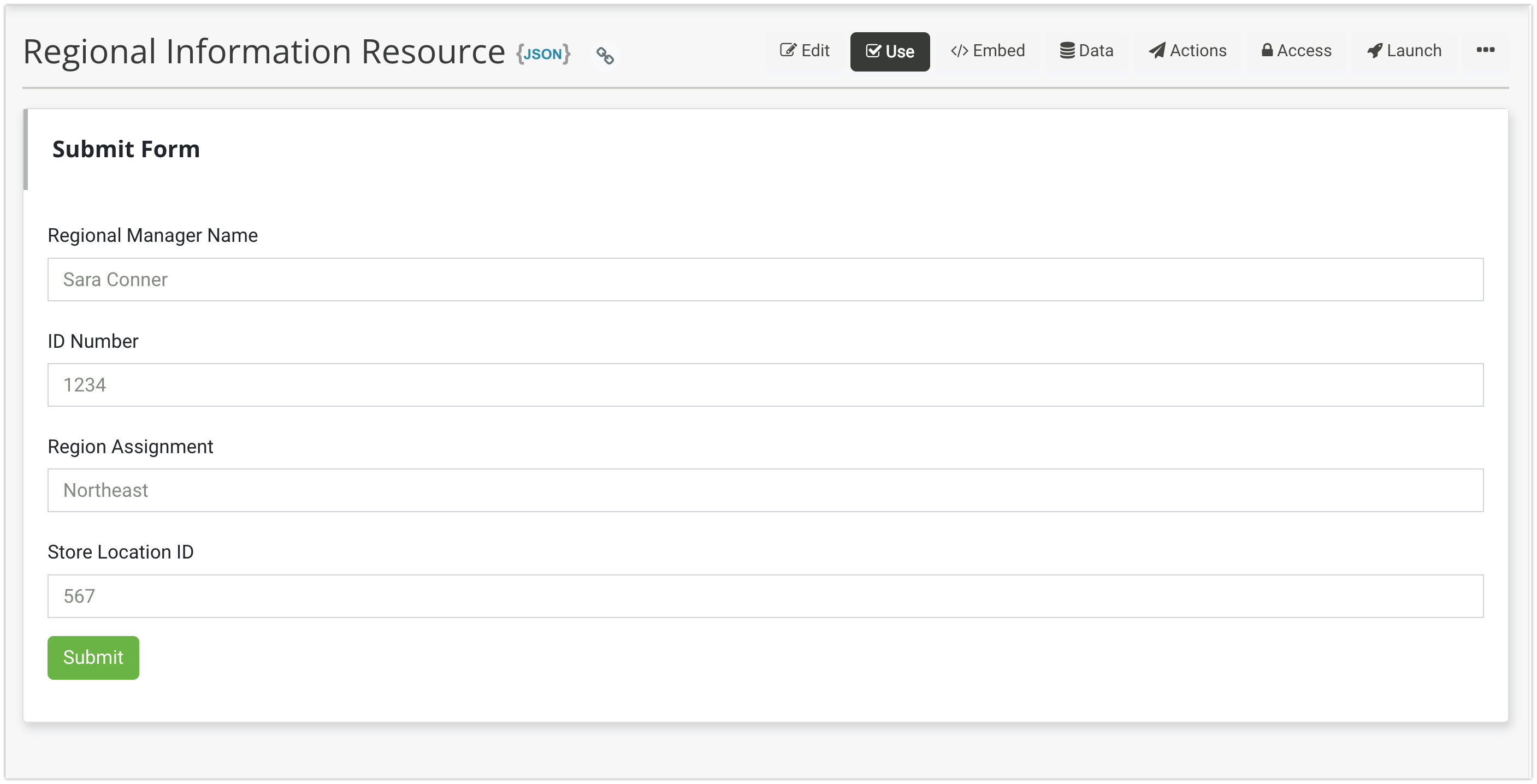This screenshot has height=784, width=1537.
Task: Click the Access padlock icon
Action: [1267, 50]
